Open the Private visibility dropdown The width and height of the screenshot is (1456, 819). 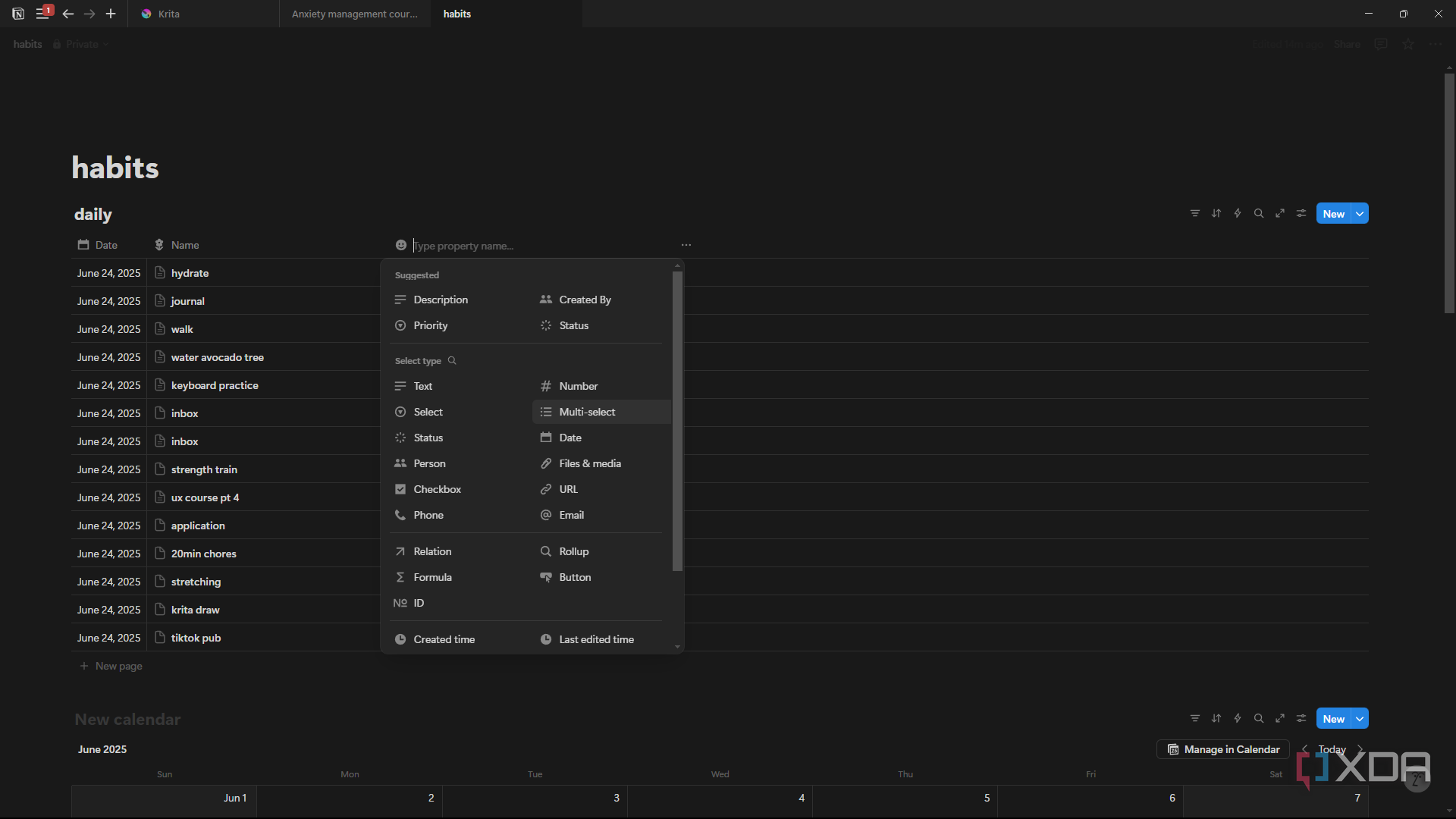(x=81, y=44)
